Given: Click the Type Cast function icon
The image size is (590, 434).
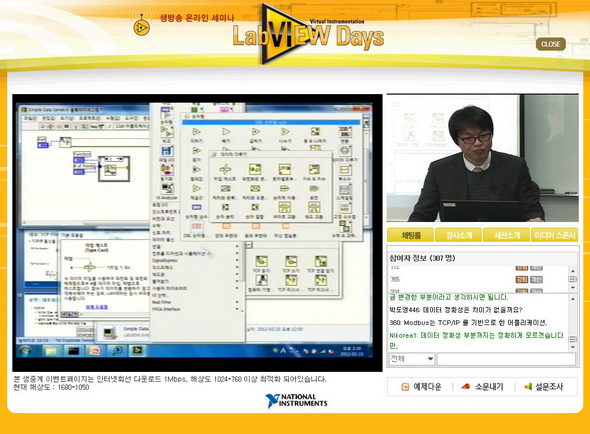Looking at the screenshot, I should [225, 170].
